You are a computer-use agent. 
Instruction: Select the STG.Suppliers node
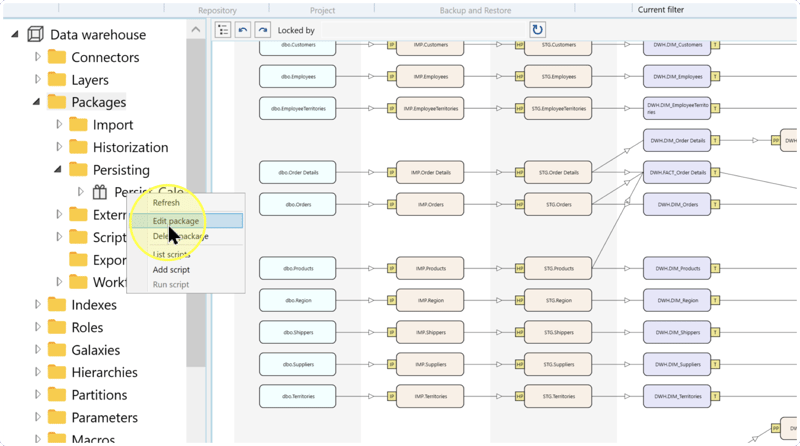tap(558, 364)
